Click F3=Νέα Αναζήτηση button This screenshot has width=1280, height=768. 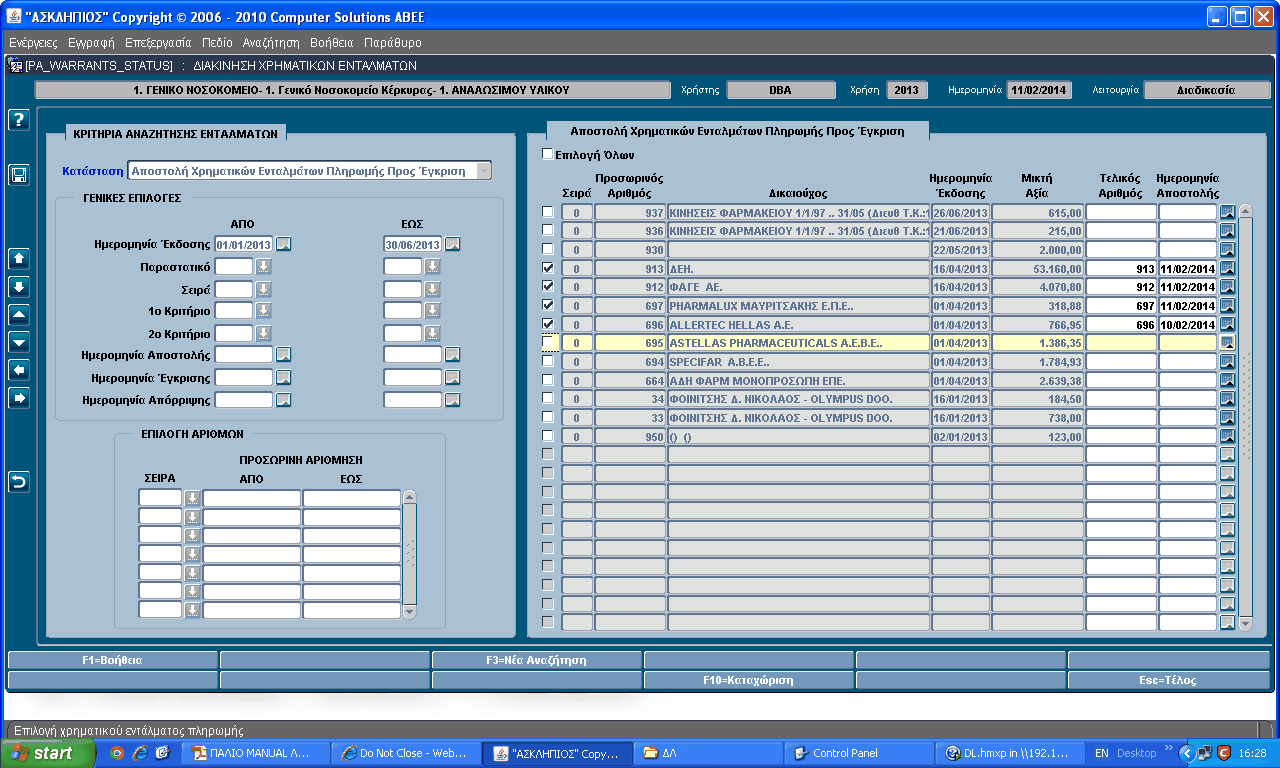pyautogui.click(x=537, y=660)
